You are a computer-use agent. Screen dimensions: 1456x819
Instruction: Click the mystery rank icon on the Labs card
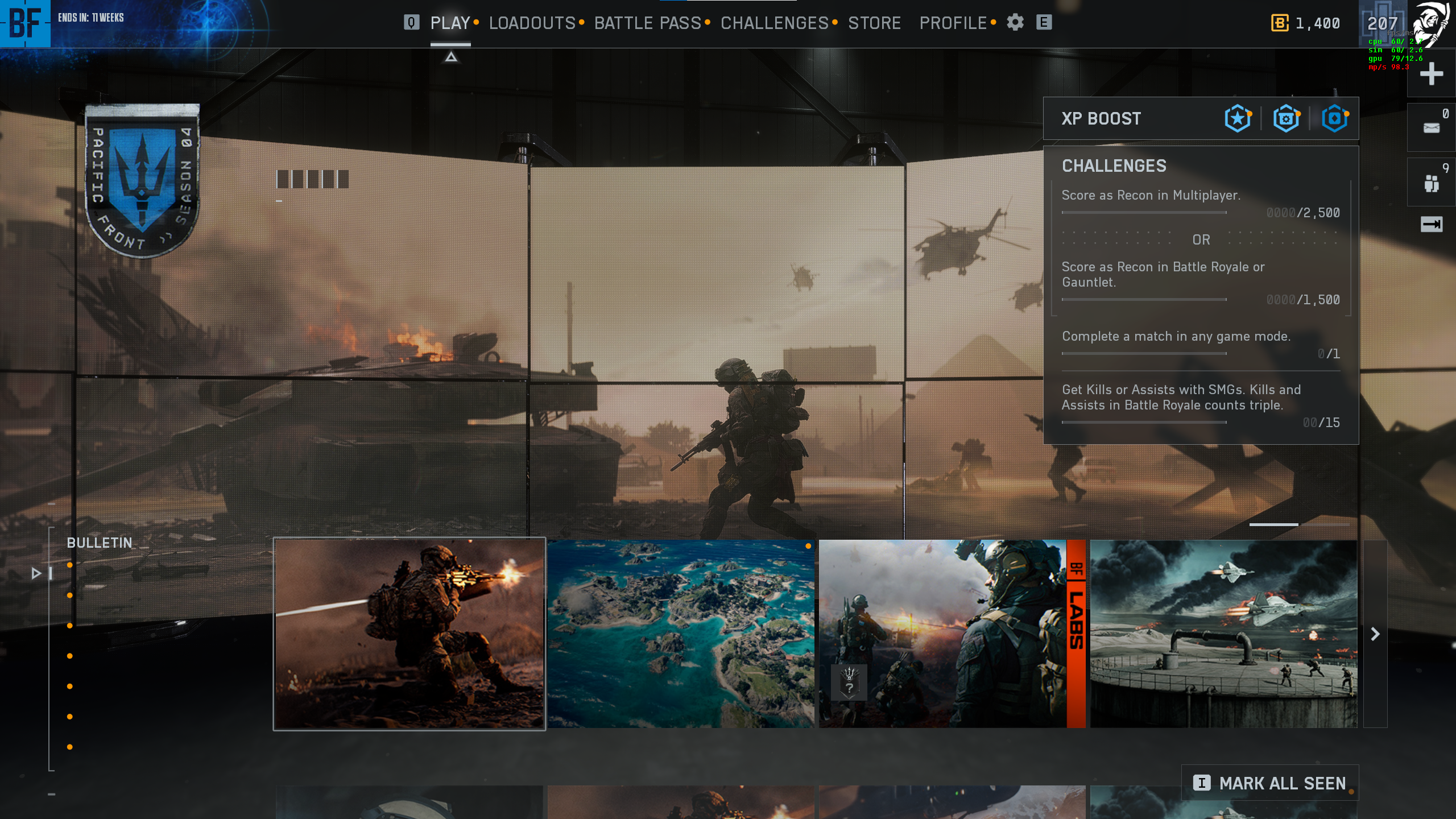[849, 682]
